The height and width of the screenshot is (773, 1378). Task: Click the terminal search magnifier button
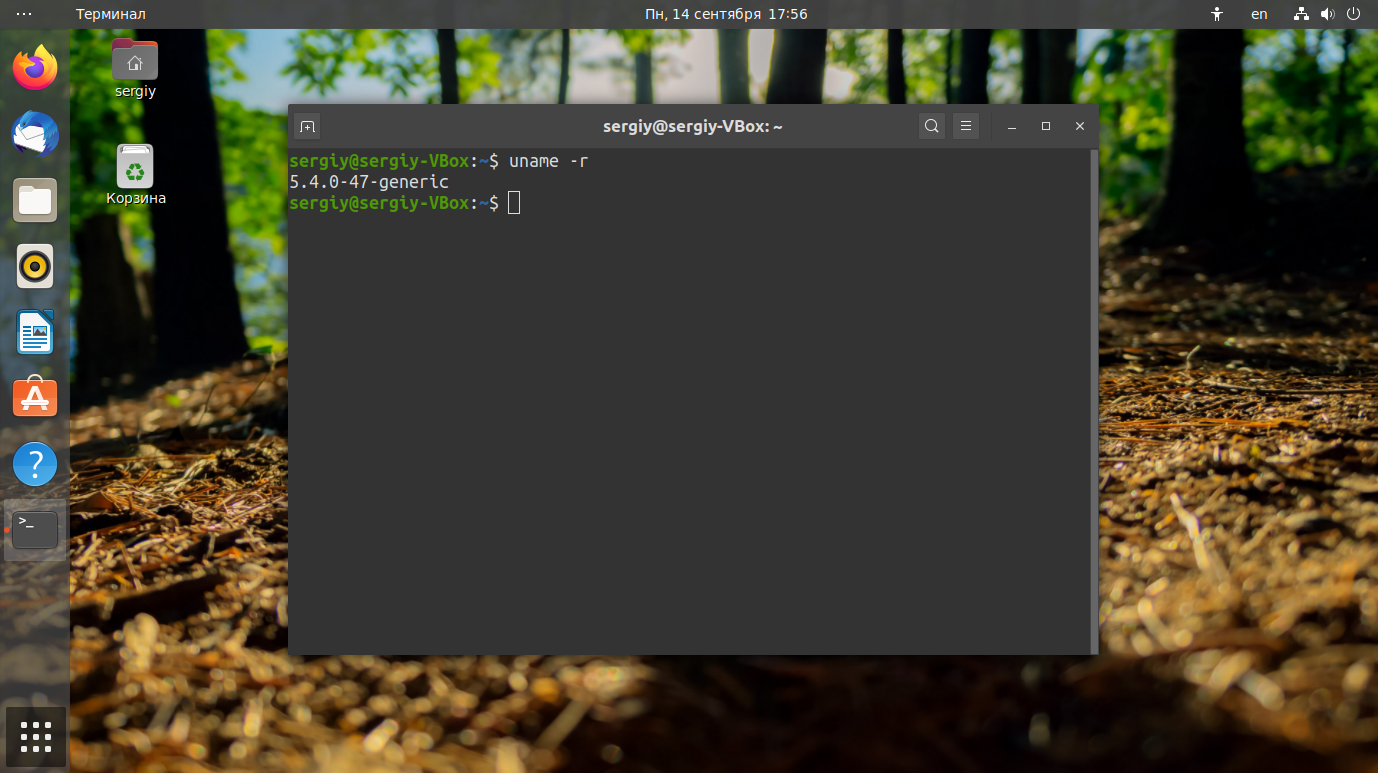[x=932, y=126]
